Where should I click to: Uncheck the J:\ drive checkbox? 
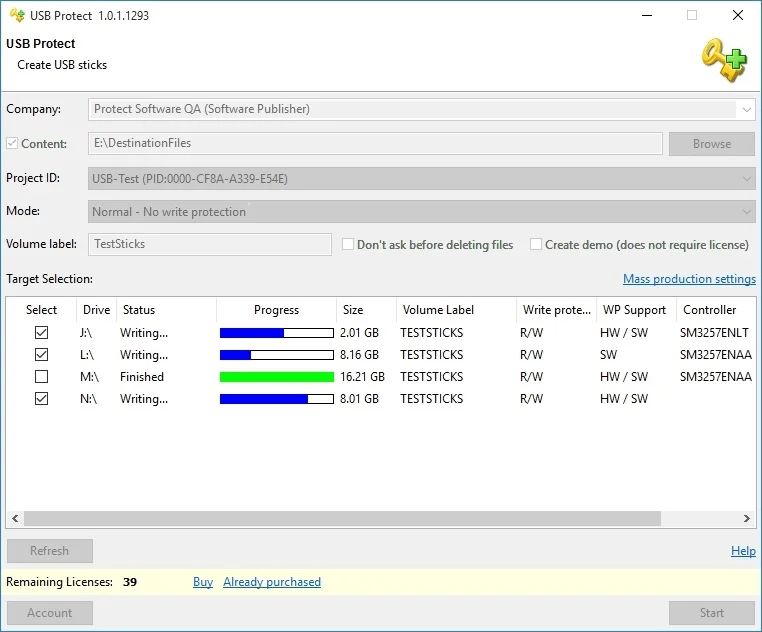click(x=41, y=333)
